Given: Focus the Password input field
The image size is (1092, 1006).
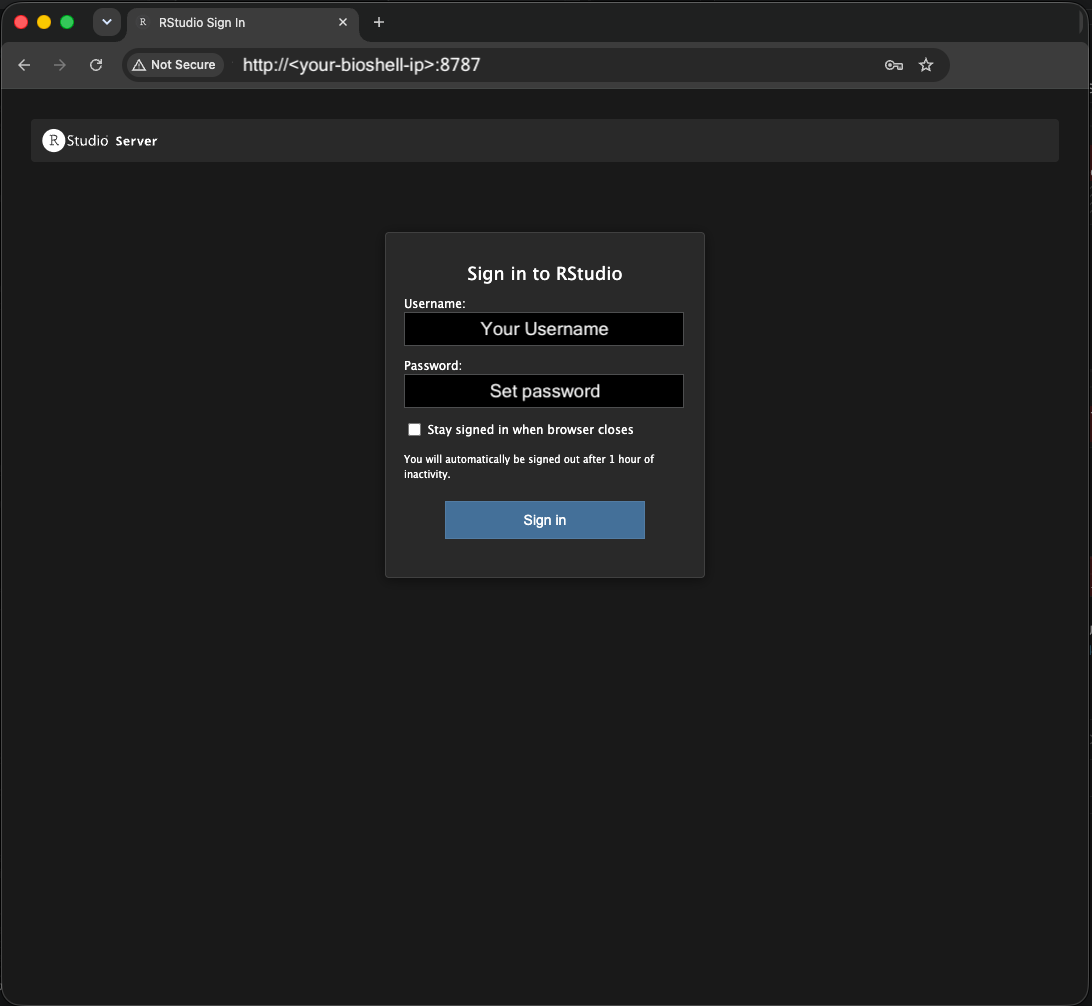Looking at the screenshot, I should coord(544,391).
